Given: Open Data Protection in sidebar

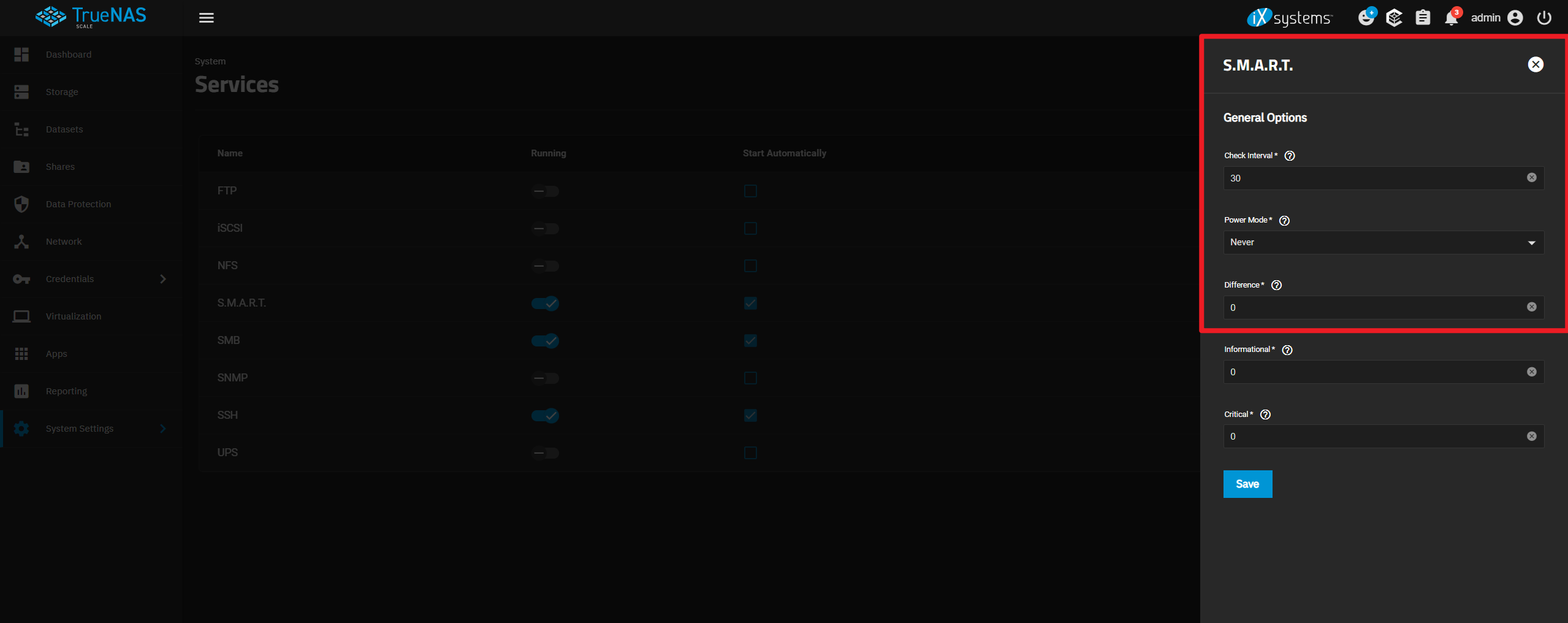Looking at the screenshot, I should click(x=78, y=204).
